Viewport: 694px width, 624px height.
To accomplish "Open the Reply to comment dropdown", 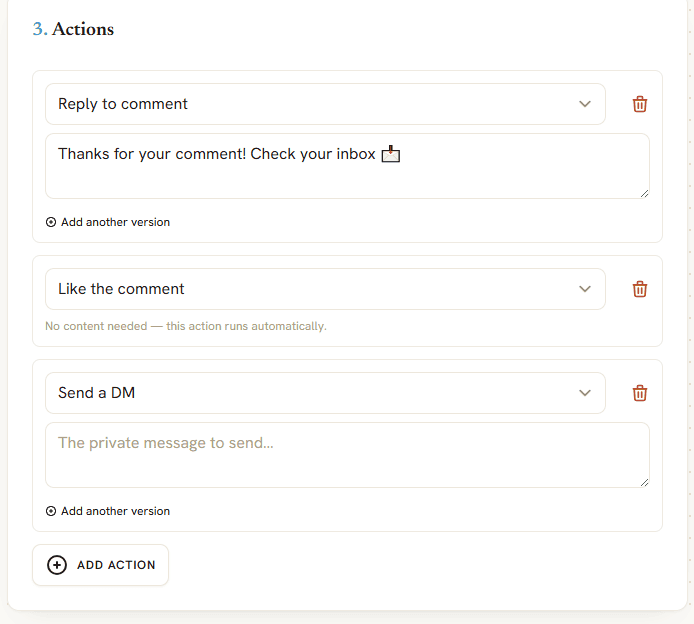I will pos(325,104).
